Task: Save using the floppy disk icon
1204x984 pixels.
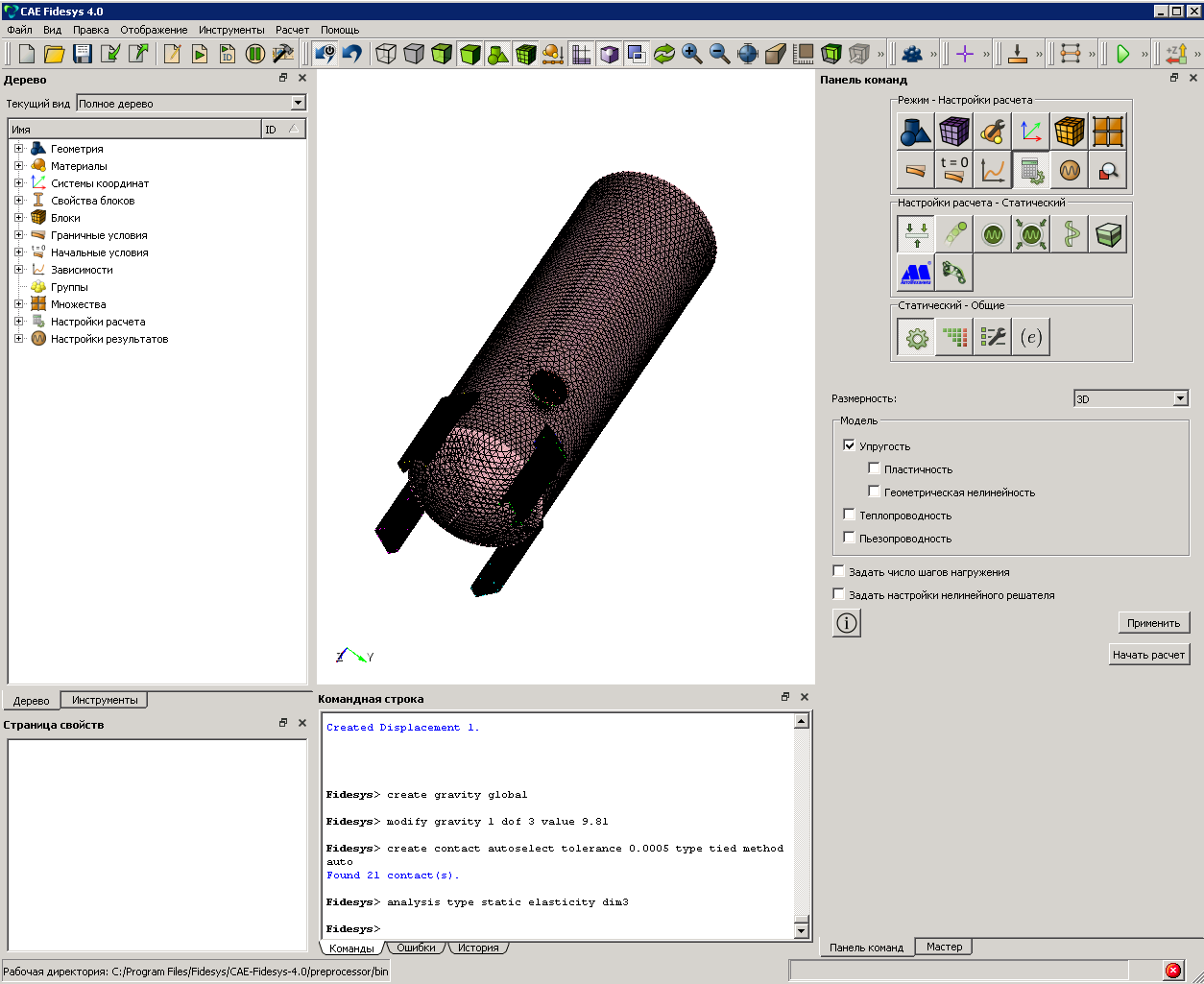Action: [83, 54]
